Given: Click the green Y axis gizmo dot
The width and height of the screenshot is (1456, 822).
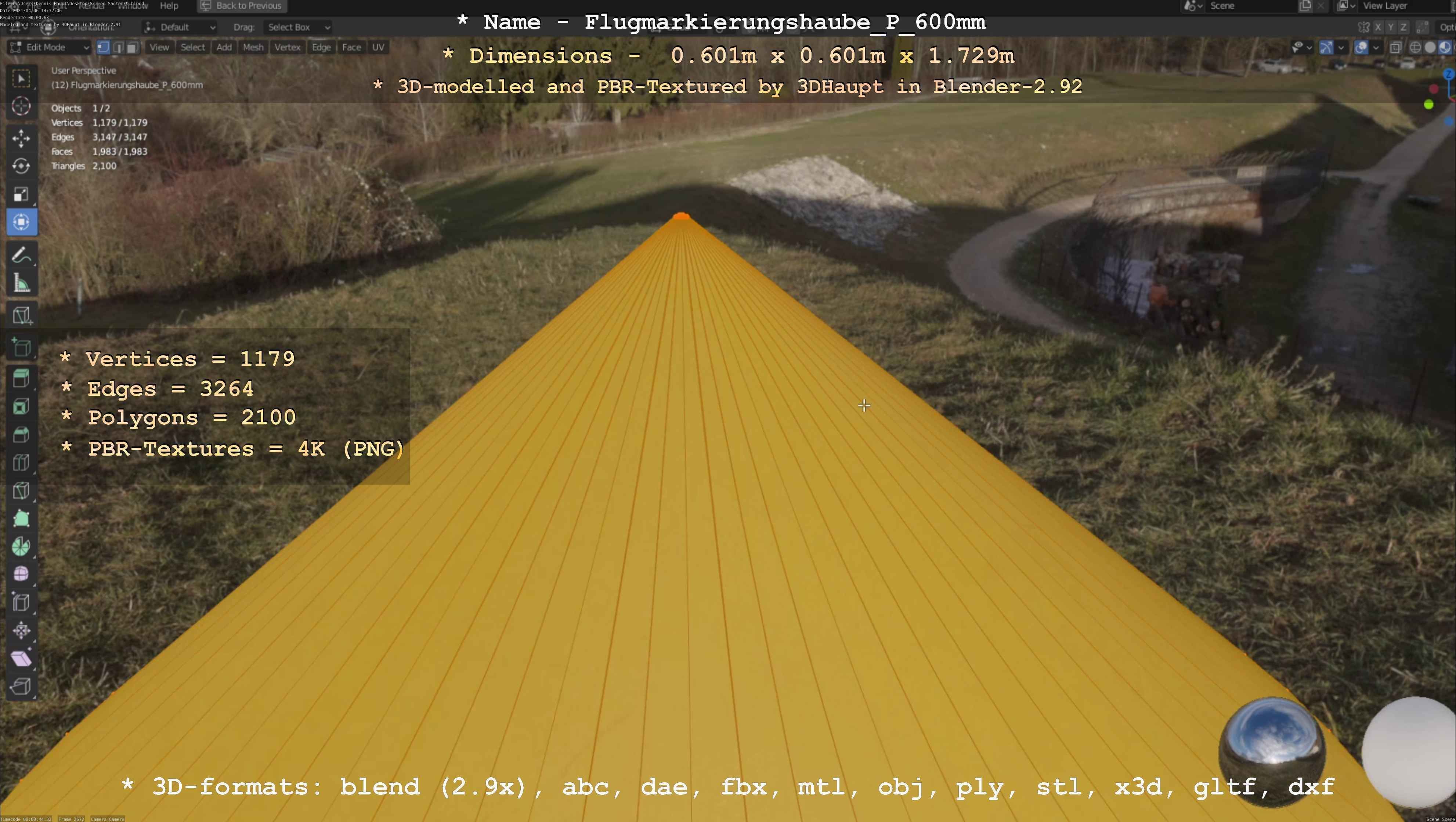Looking at the screenshot, I should [1428, 105].
